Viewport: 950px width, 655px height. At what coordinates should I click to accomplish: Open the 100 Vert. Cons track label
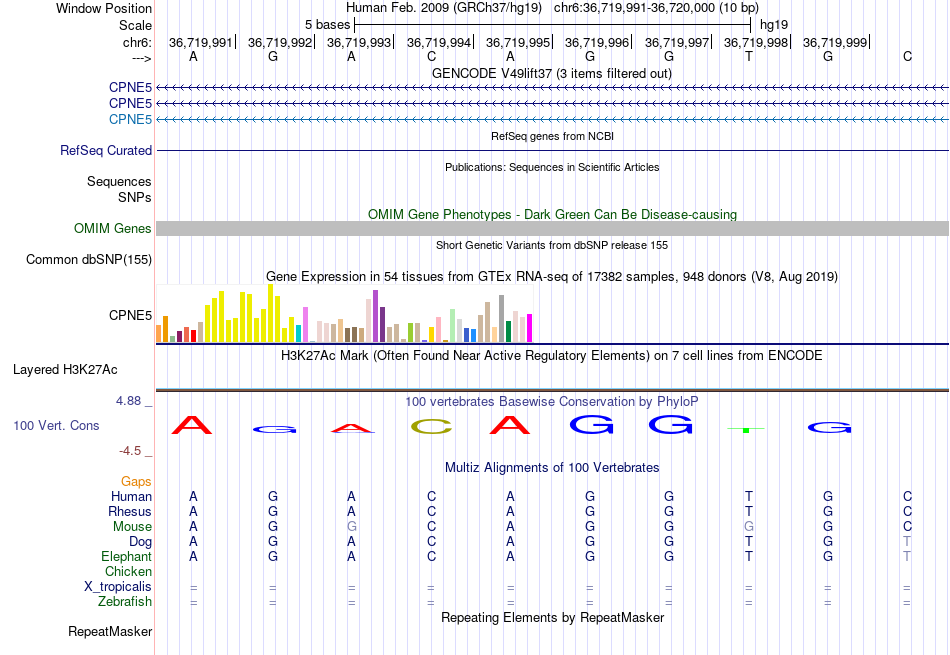56,425
